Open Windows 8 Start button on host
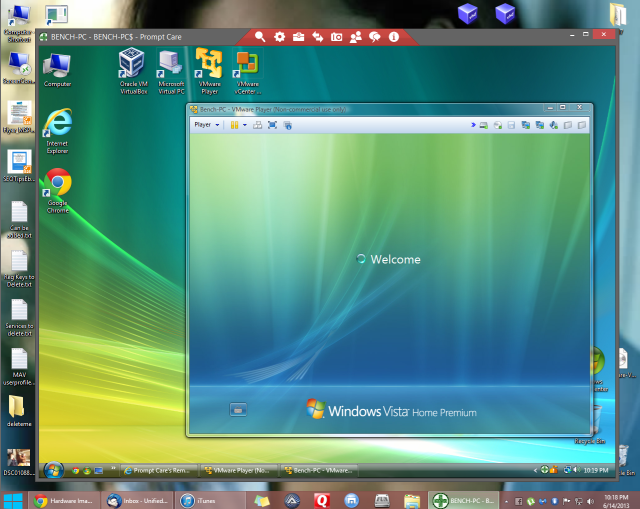Image resolution: width=640 pixels, height=509 pixels. 13,501
